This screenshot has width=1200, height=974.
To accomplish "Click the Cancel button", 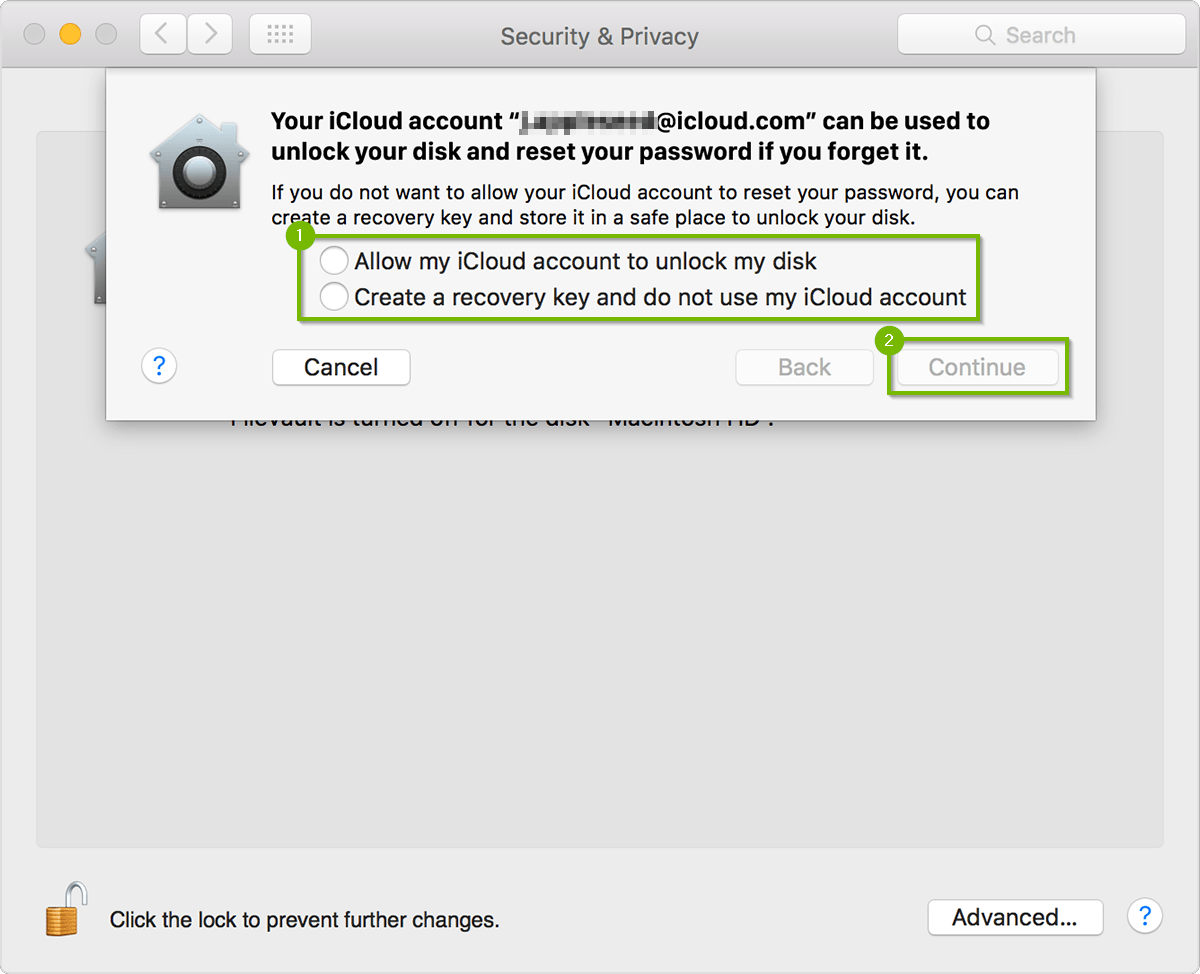I will [x=341, y=367].
